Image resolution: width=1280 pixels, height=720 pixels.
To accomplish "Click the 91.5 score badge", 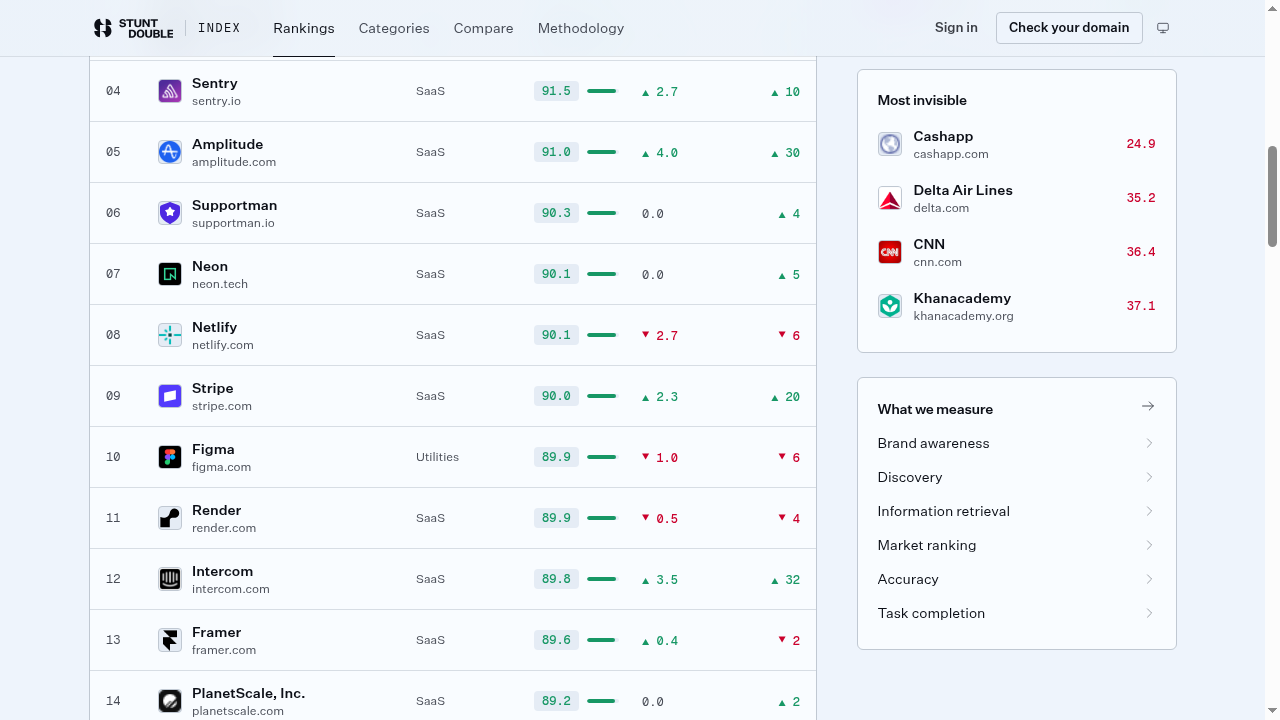I will [556, 91].
